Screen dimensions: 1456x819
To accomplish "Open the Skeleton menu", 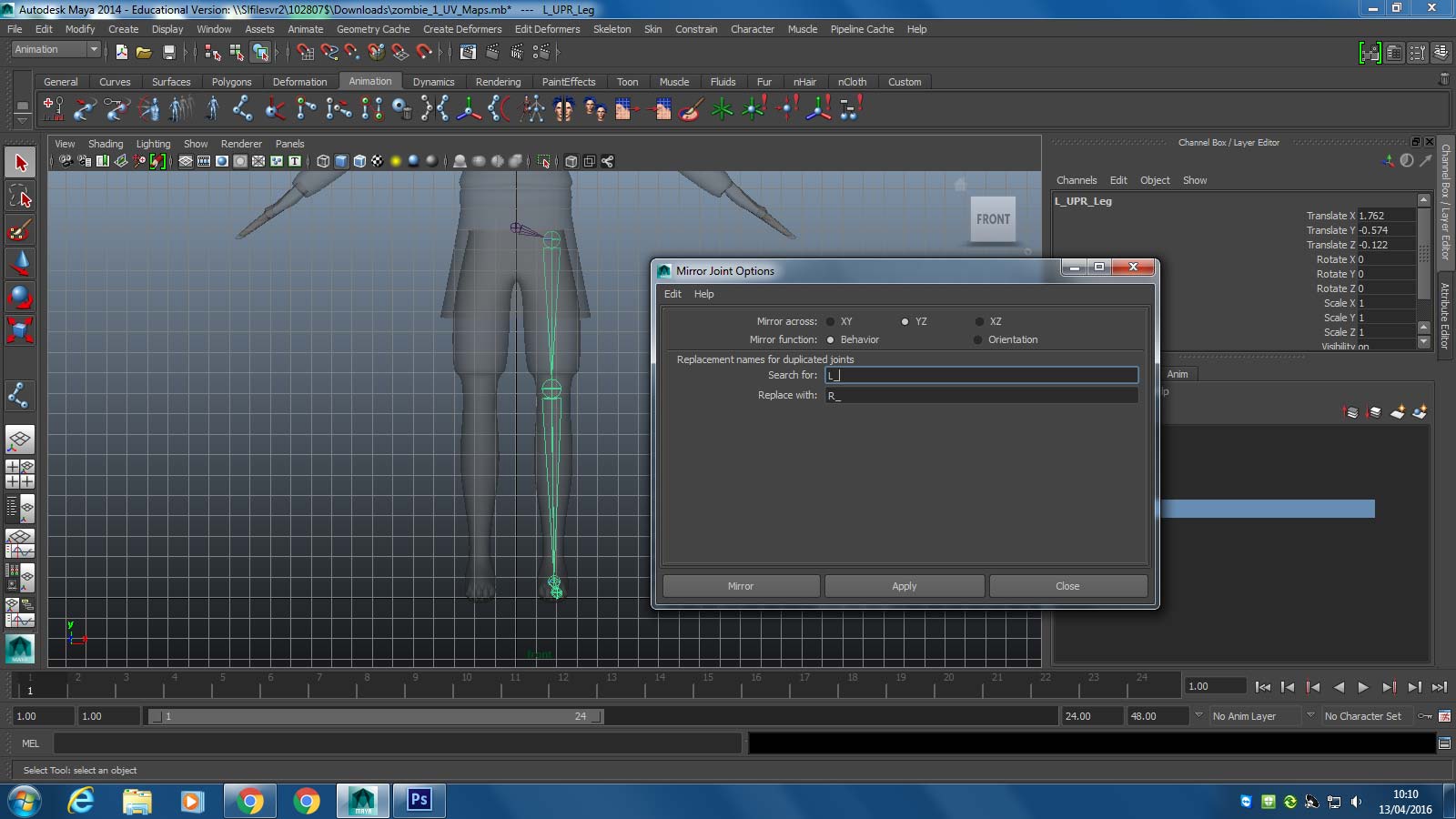I will pyautogui.click(x=612, y=29).
